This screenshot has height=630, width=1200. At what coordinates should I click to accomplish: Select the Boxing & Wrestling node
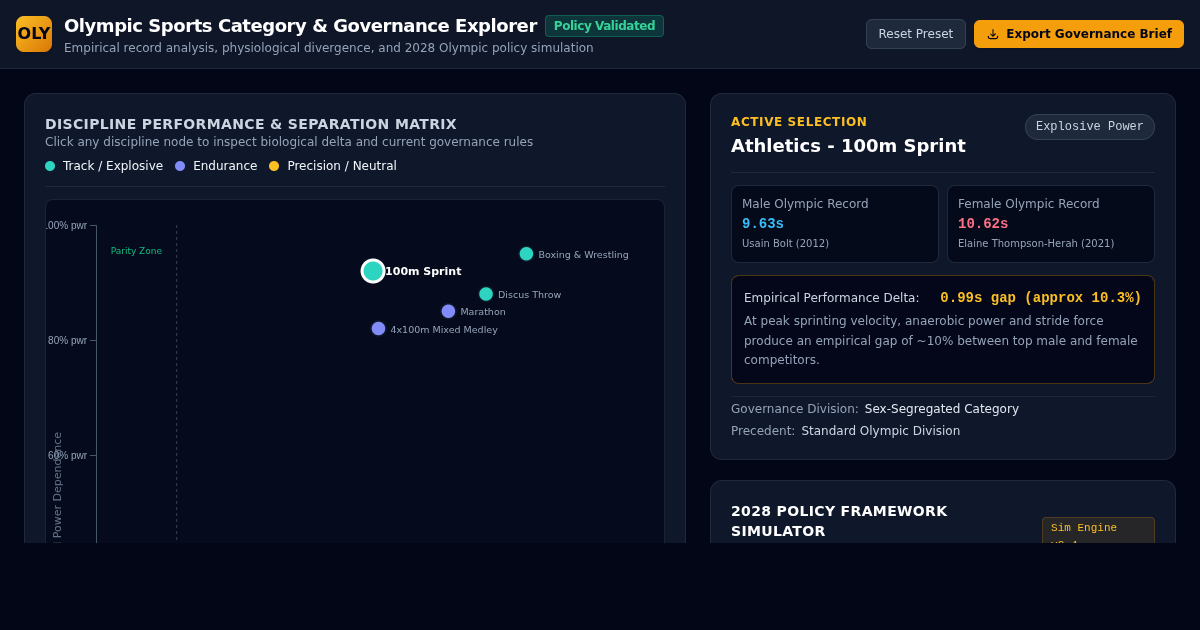[526, 254]
